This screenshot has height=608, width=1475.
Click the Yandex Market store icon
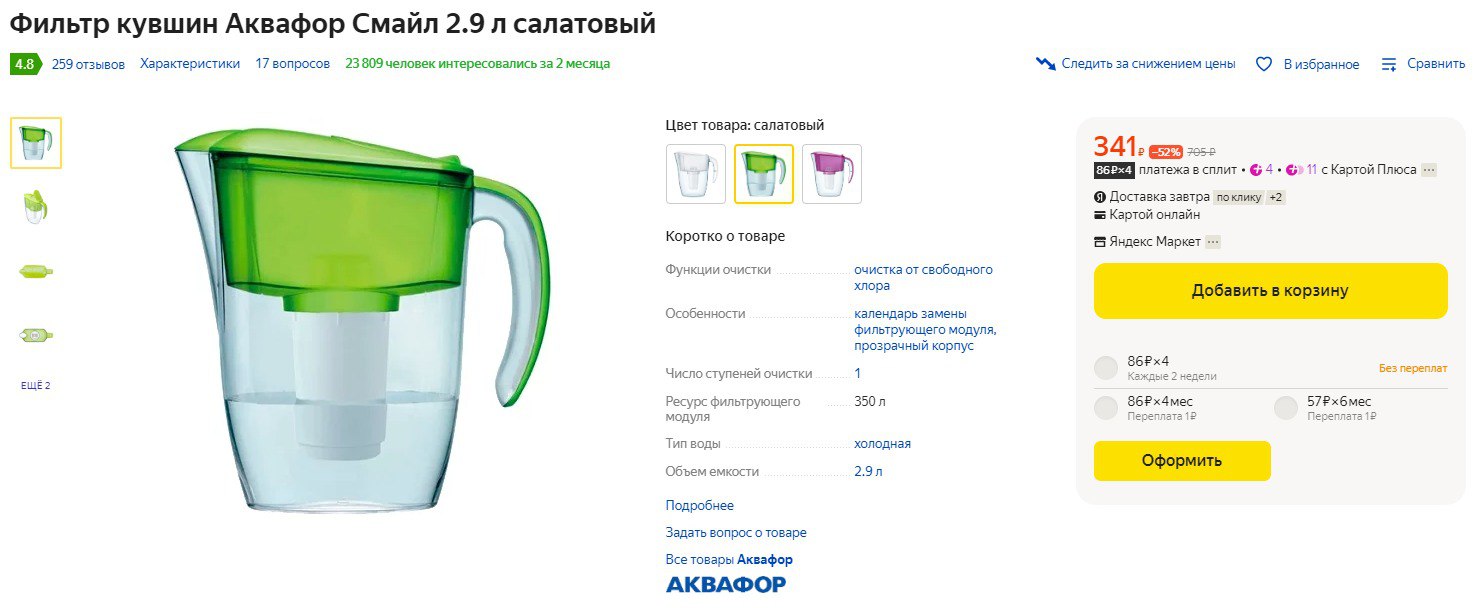point(1100,242)
